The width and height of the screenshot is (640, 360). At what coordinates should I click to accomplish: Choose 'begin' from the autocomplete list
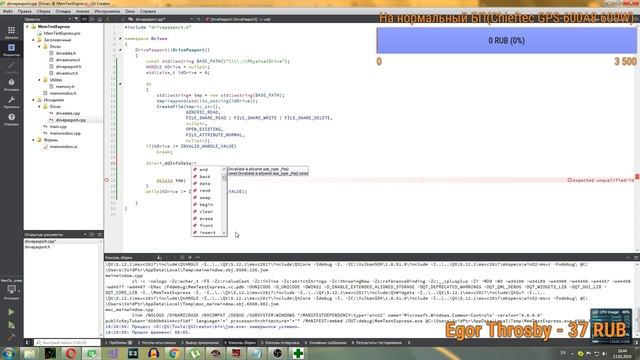click(206, 204)
